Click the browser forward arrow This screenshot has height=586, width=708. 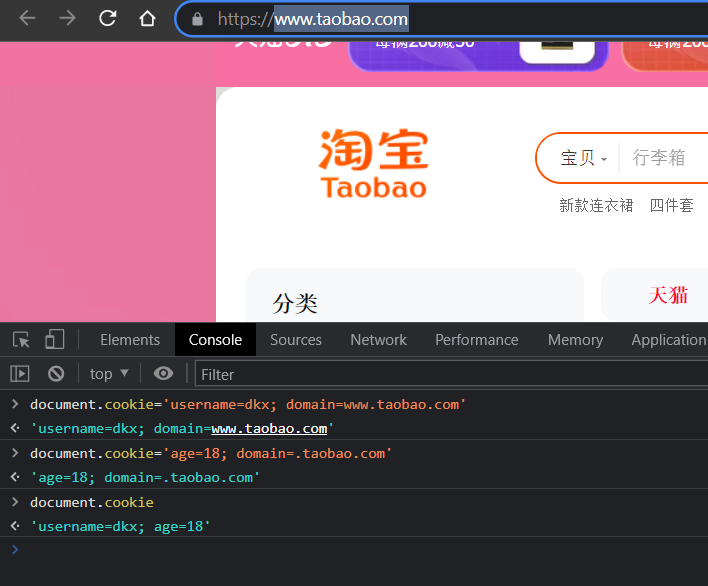[67, 19]
